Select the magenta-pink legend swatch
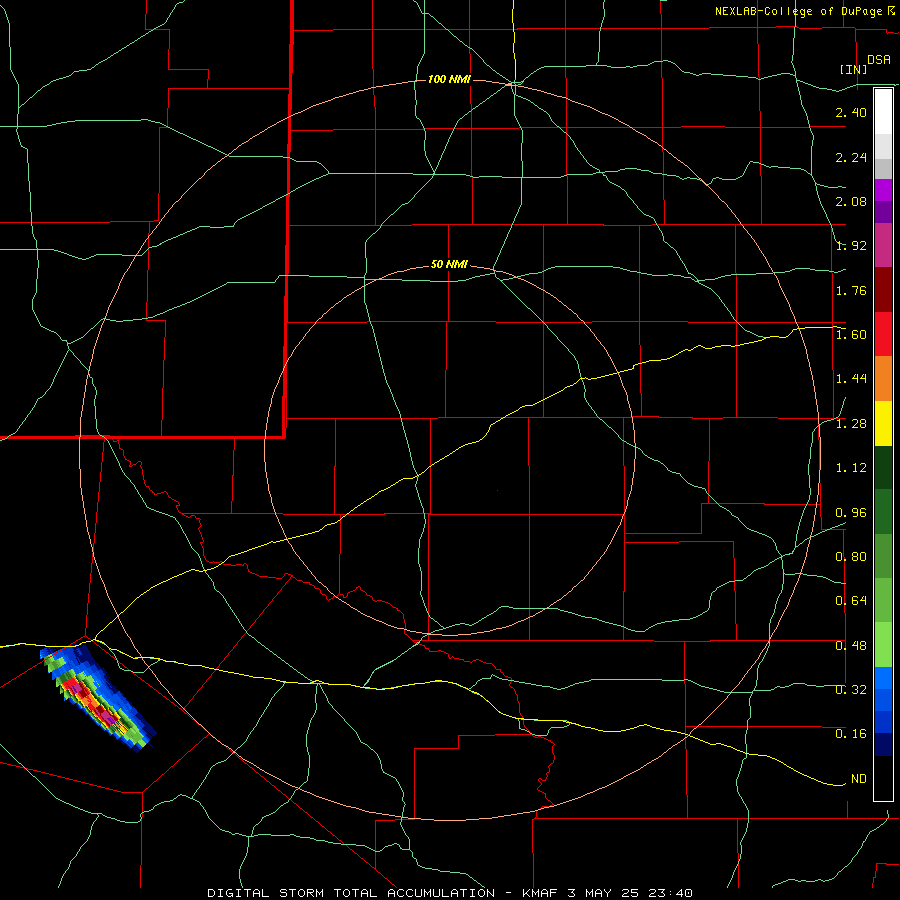The width and height of the screenshot is (900, 900). click(883, 245)
